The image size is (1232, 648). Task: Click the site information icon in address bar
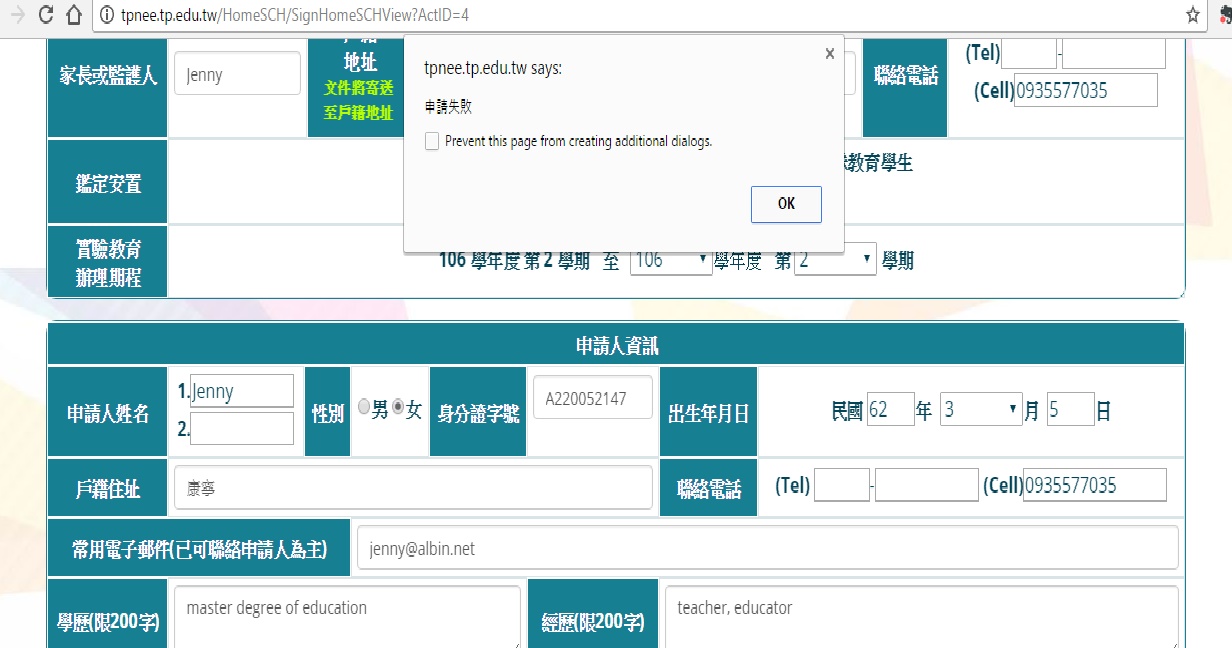(x=105, y=15)
